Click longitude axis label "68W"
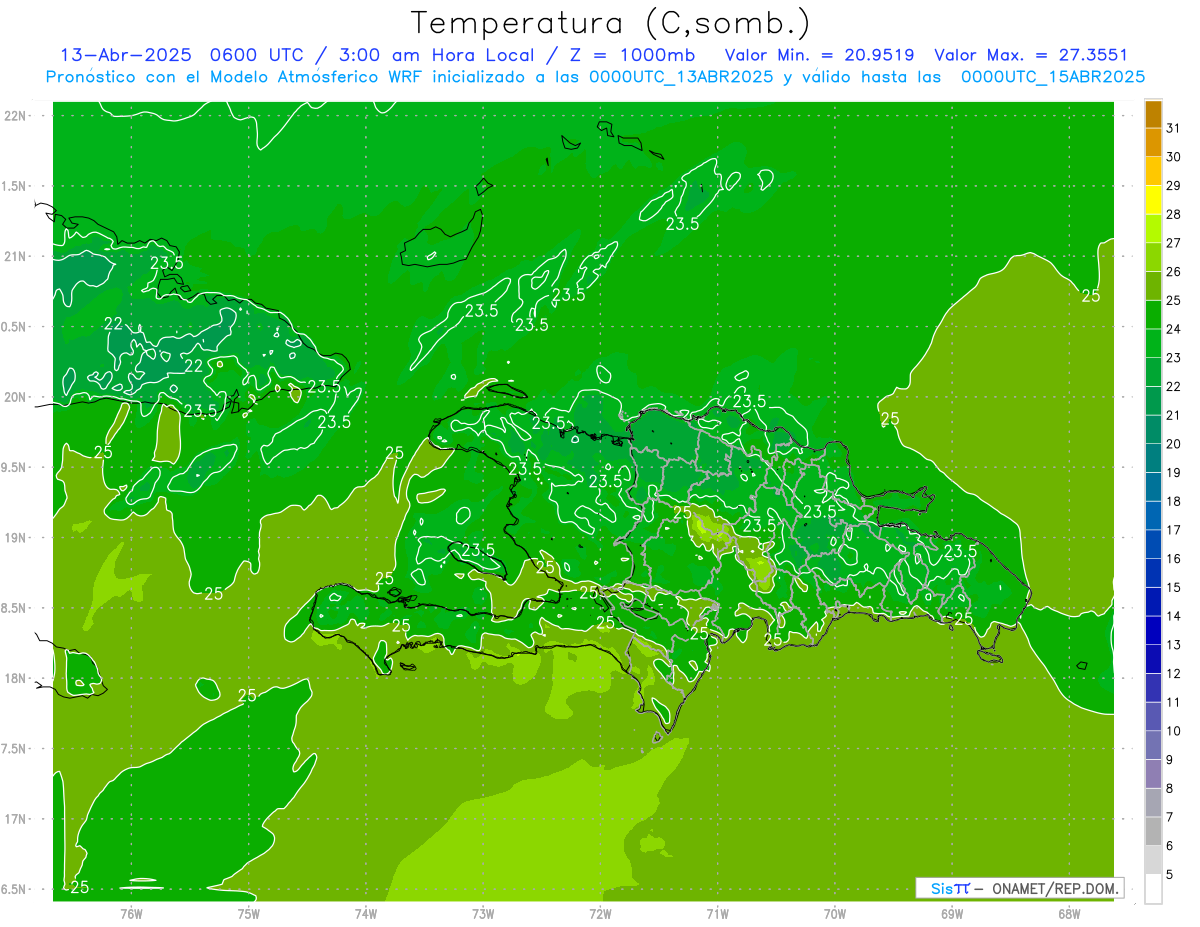The width and height of the screenshot is (1200, 927). point(1069,914)
